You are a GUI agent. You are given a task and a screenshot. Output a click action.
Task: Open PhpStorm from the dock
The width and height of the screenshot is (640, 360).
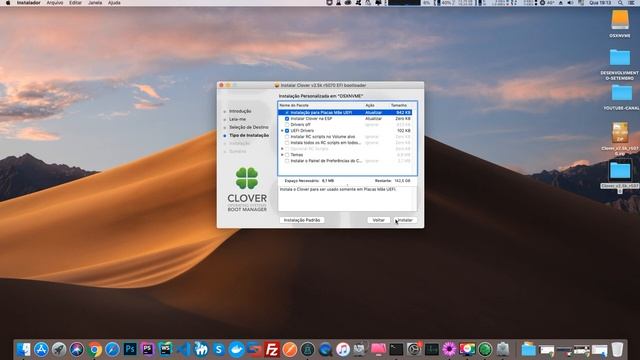click(147, 349)
